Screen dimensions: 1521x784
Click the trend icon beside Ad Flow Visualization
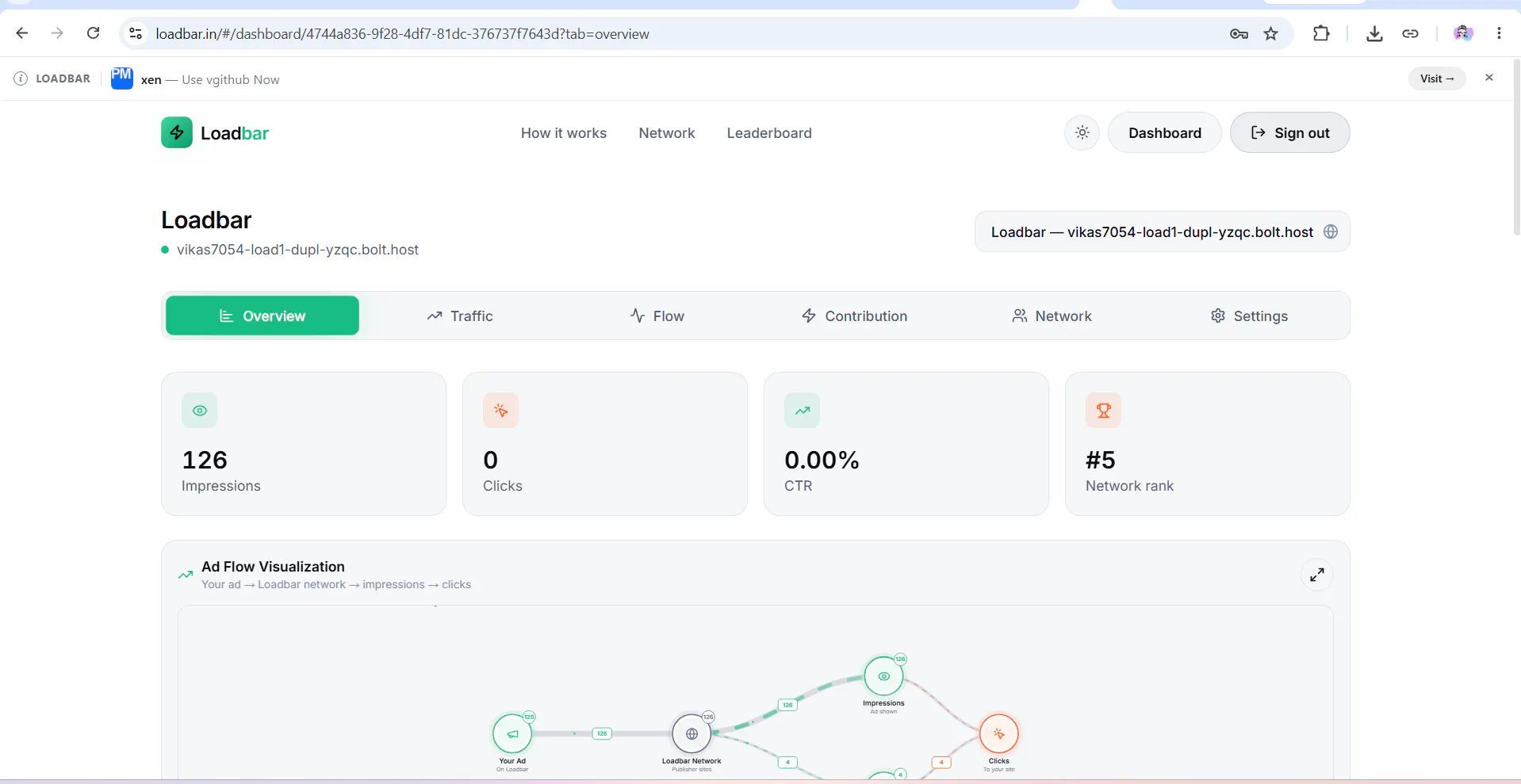tap(186, 575)
